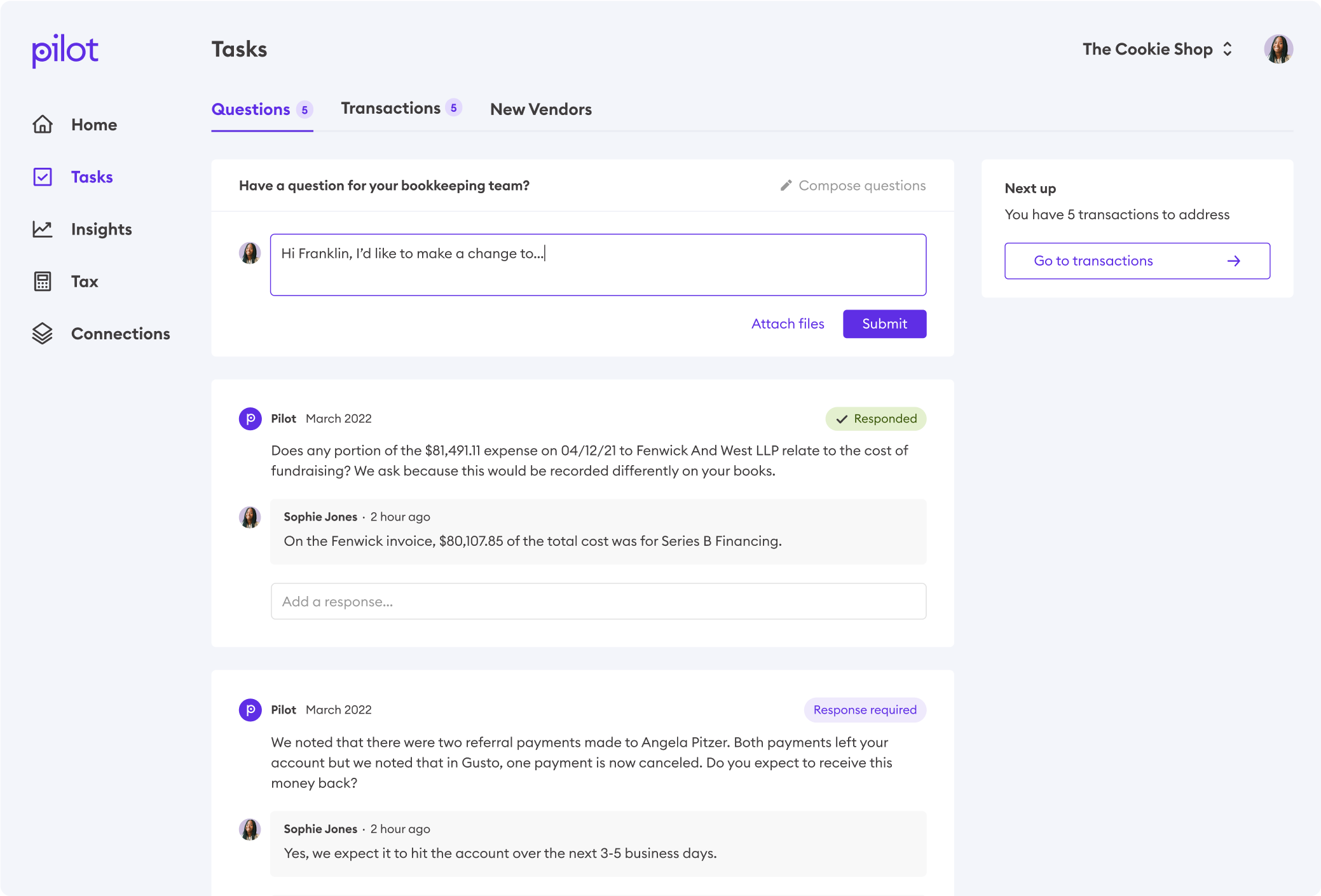Click the Pilot avatar on Fenwick question
Image resolution: width=1321 pixels, height=896 pixels.
[250, 419]
